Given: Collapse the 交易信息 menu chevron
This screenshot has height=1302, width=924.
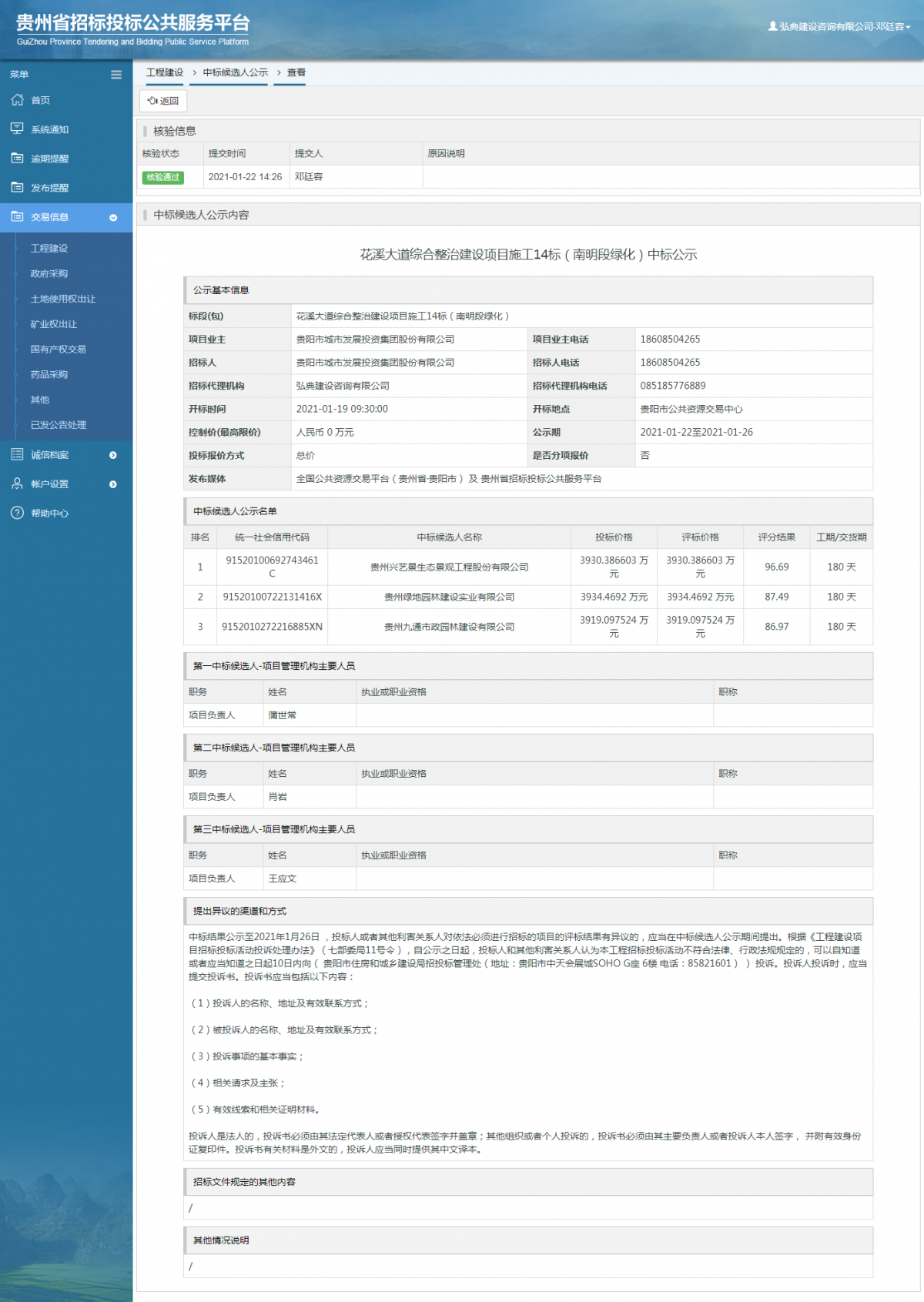Looking at the screenshot, I should 113,218.
